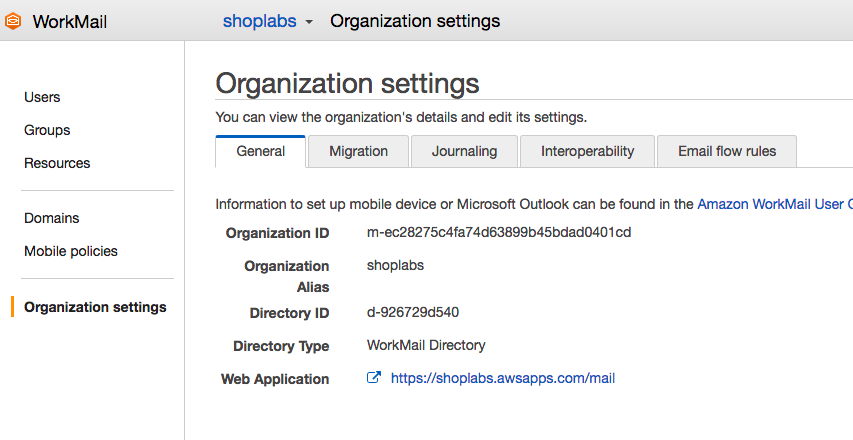Select Resources in the sidebar

[57, 163]
